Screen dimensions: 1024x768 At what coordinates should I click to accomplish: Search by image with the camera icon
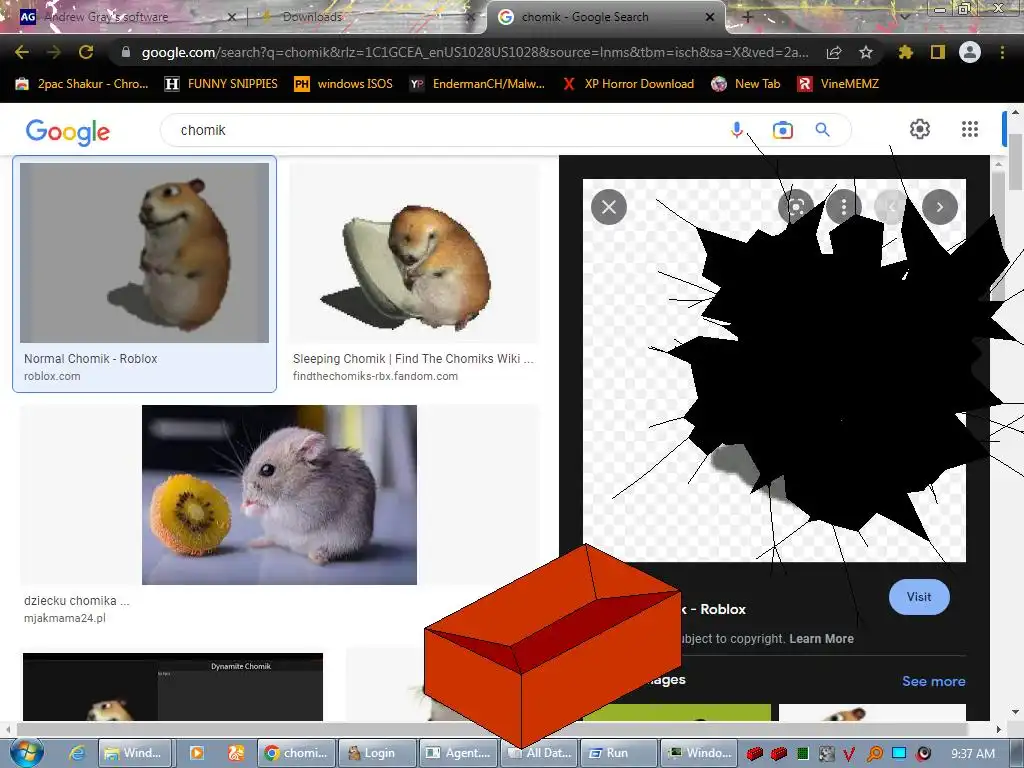click(782, 130)
